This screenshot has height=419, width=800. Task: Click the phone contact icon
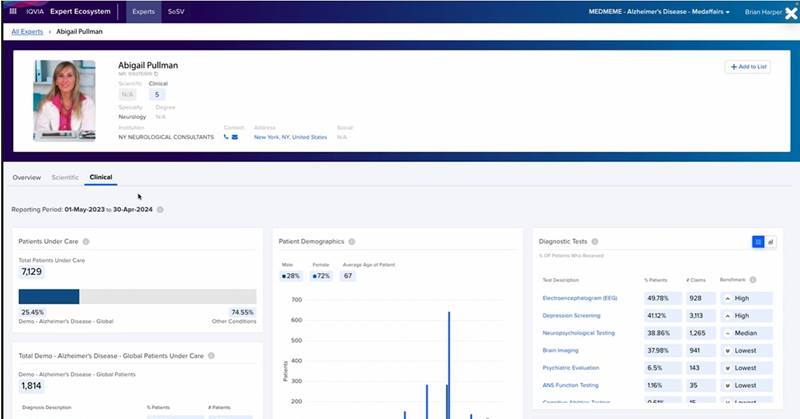coord(226,137)
